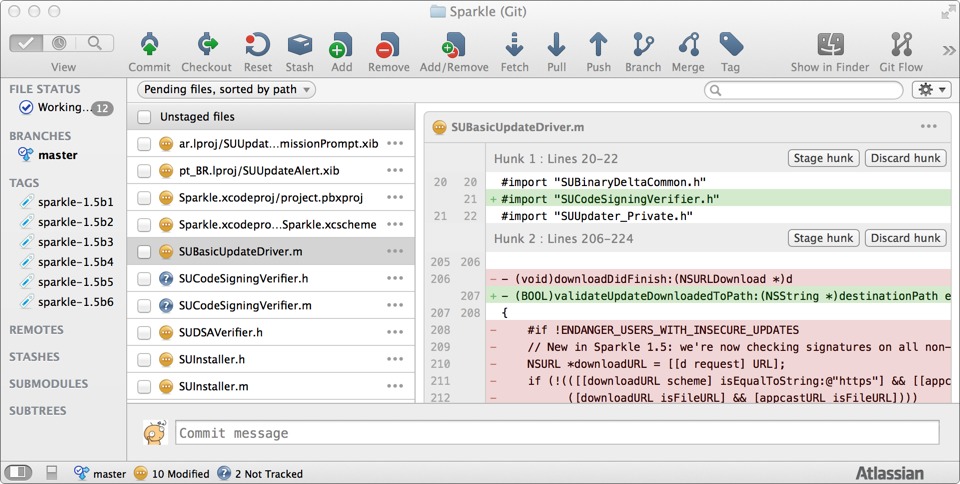Click master branch in status bar

[x=100, y=474]
